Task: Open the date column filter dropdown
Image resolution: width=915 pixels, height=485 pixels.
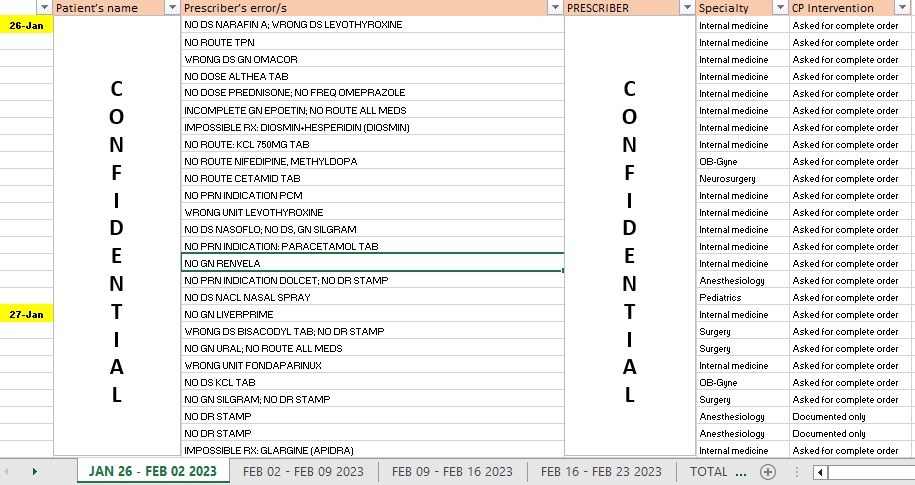Action: (x=44, y=8)
